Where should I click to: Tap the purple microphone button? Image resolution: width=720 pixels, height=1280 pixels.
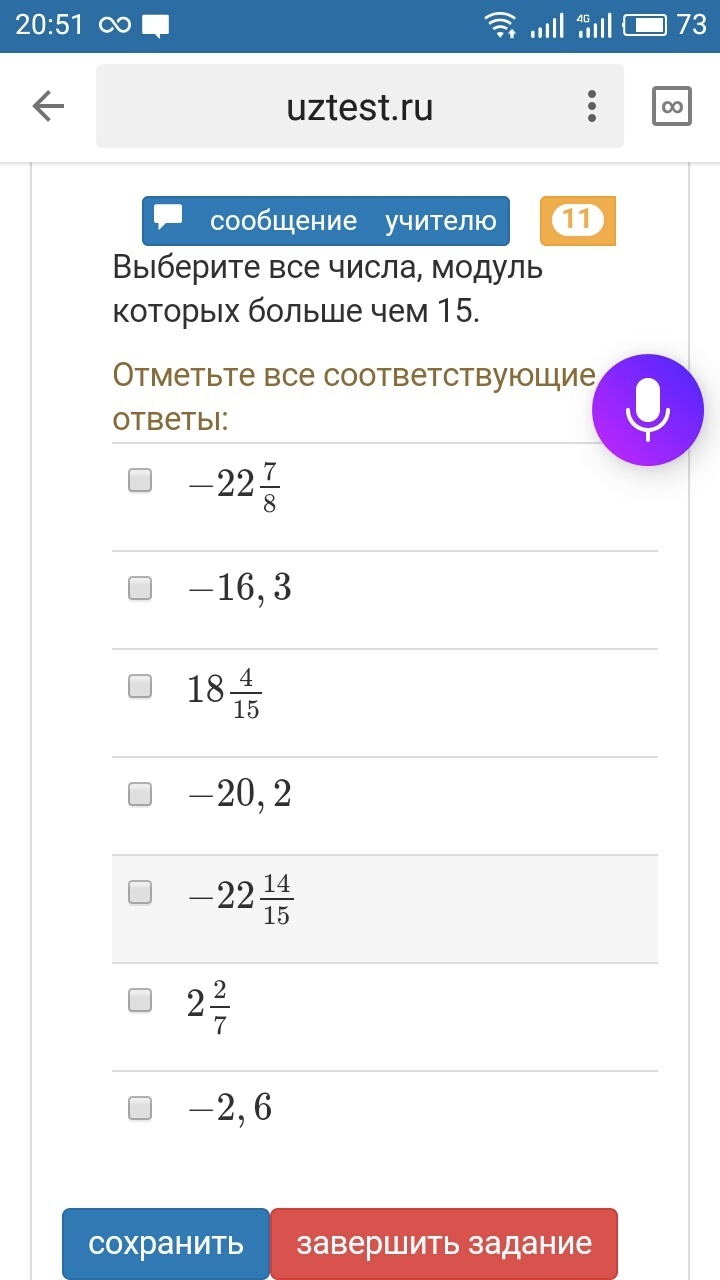click(648, 410)
